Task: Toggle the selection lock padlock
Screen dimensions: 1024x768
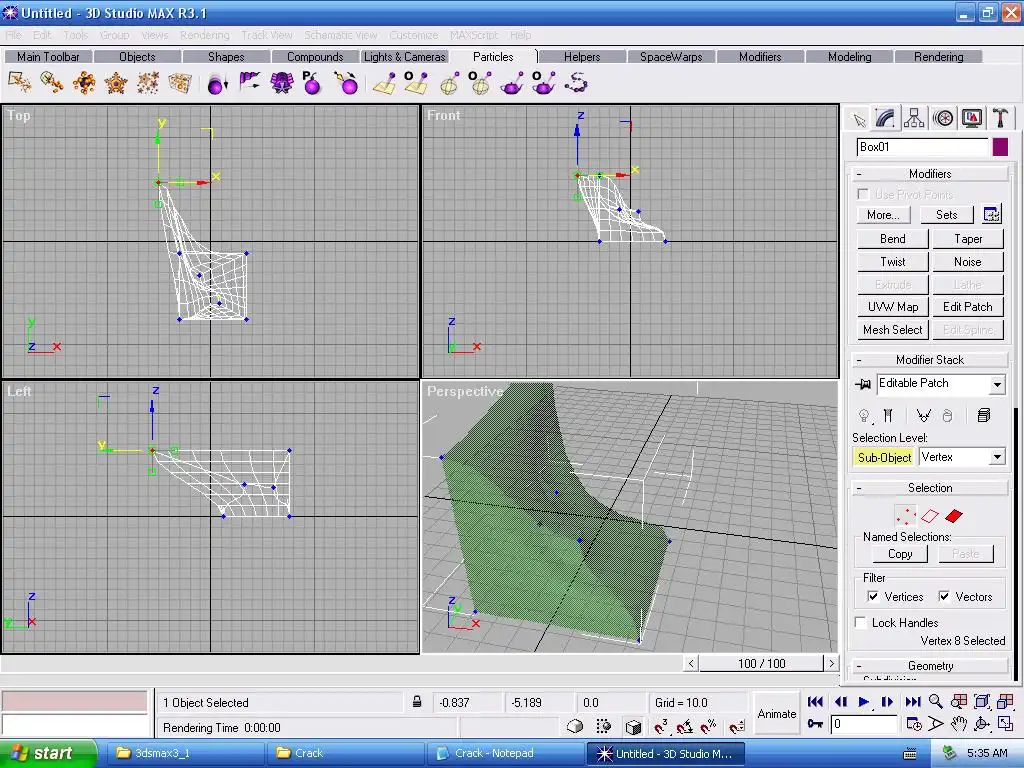Action: click(417, 702)
